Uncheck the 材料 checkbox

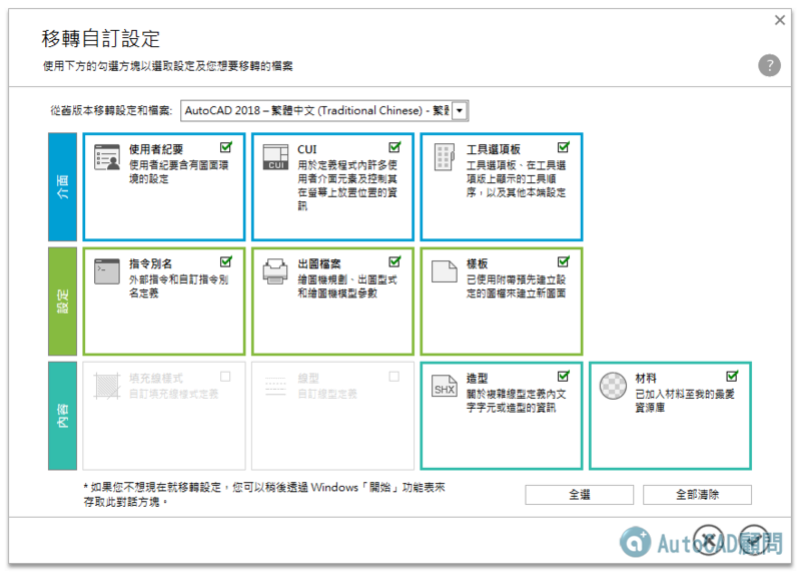pos(732,377)
